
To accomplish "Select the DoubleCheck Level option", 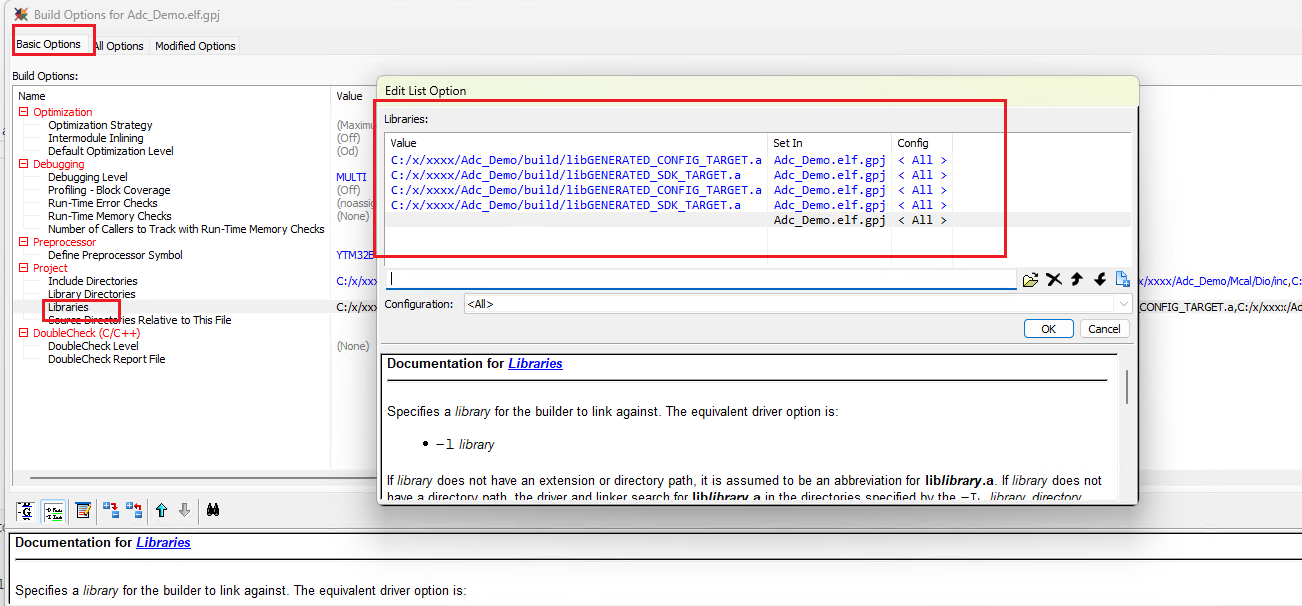I will 93,346.
